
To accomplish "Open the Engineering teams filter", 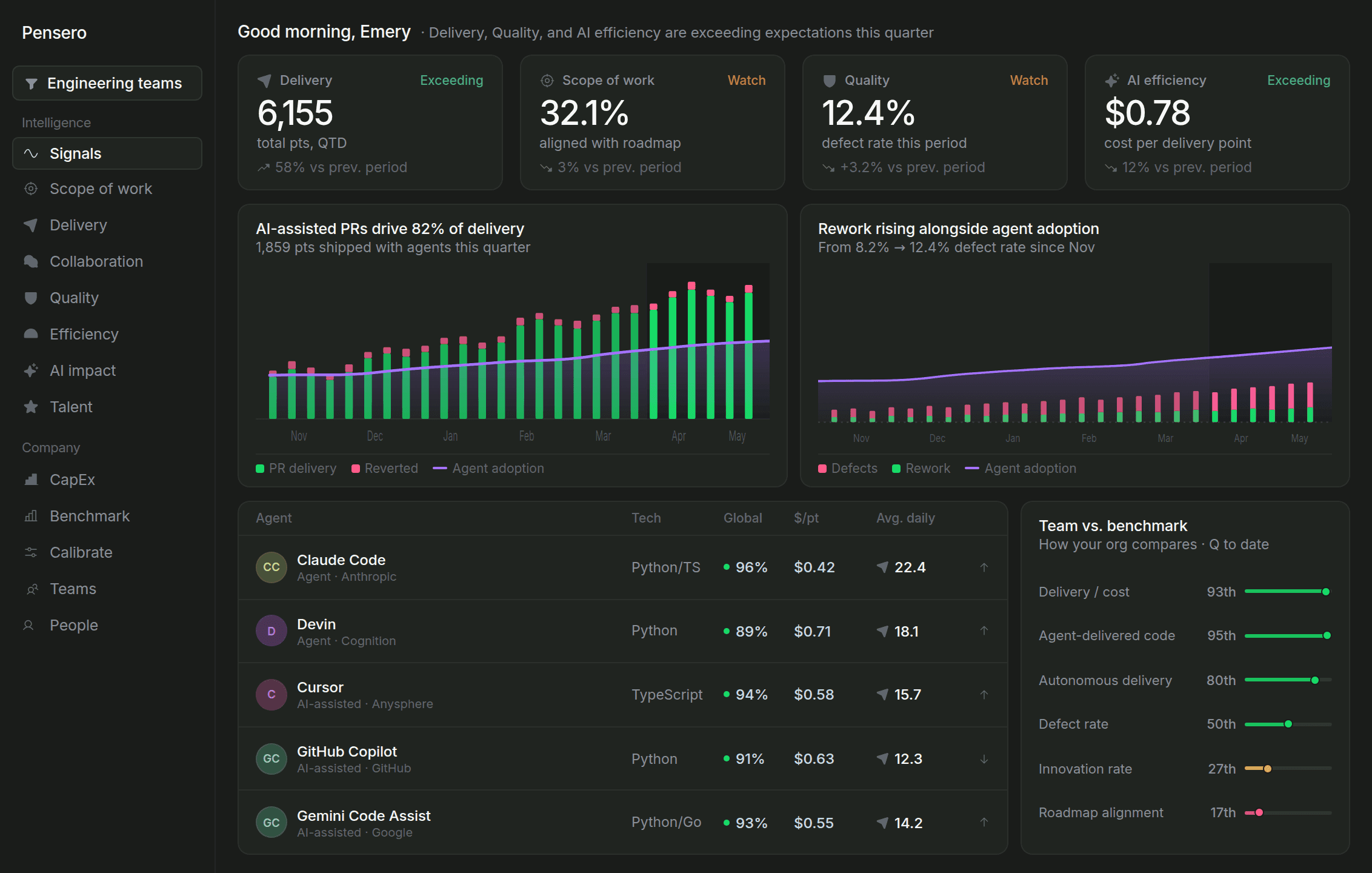I will [107, 83].
